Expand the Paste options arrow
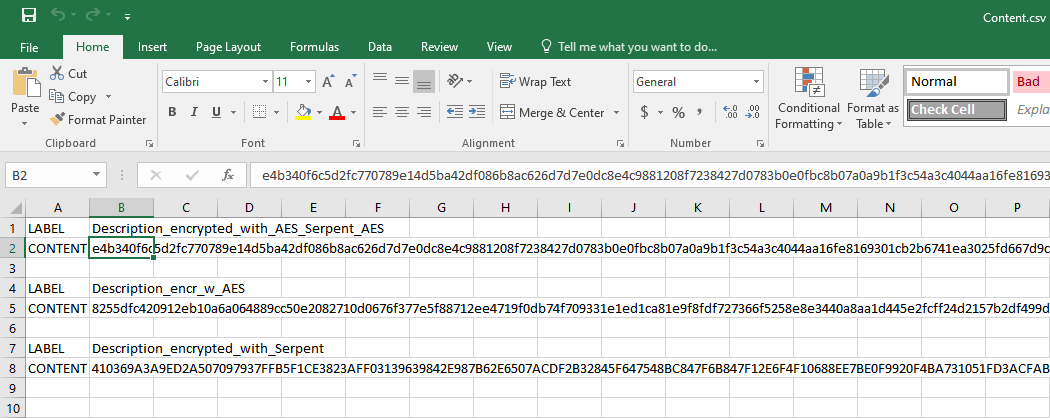Image resolution: width=1050 pixels, height=418 pixels. coord(25,123)
